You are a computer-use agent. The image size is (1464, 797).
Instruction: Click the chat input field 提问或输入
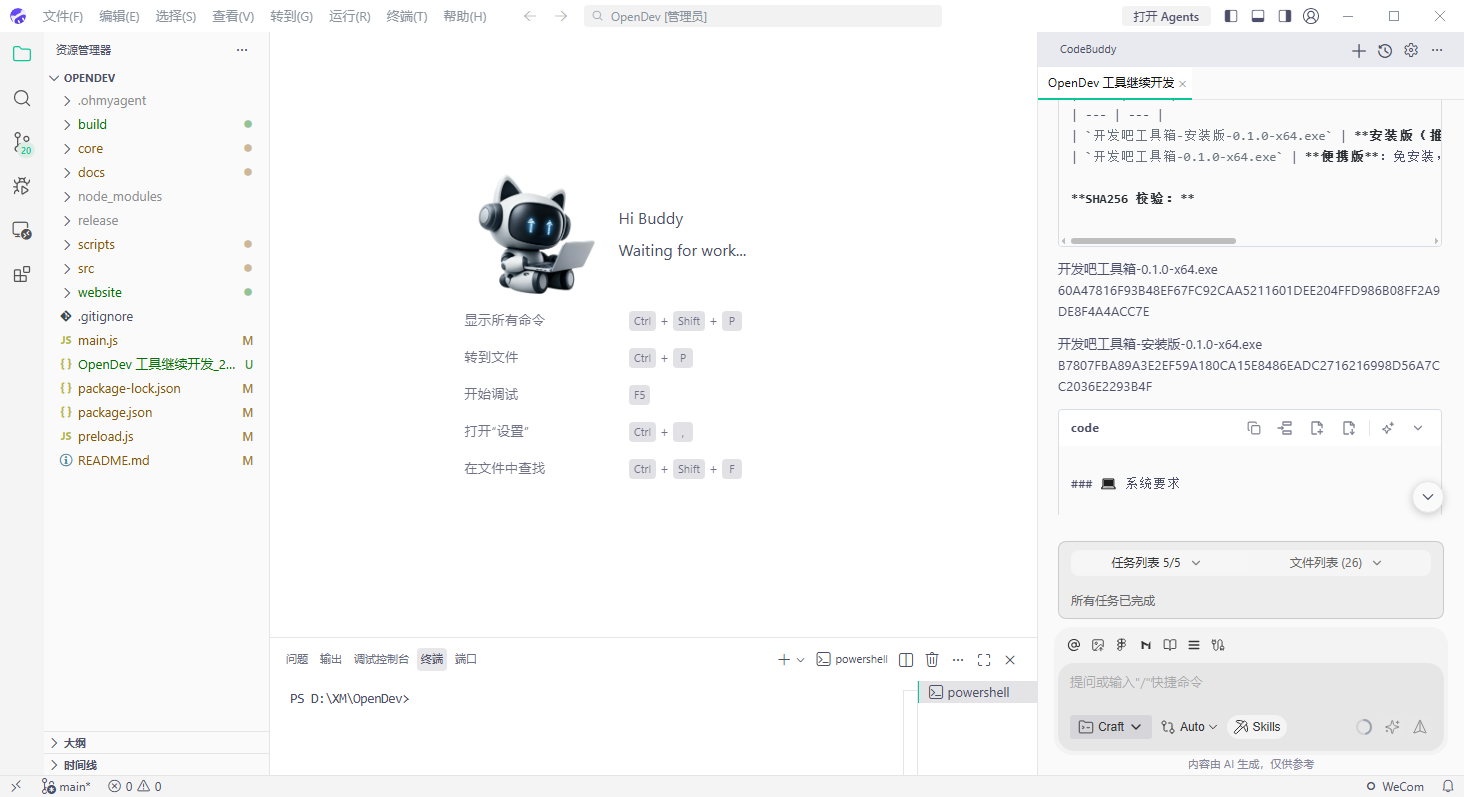[1250, 682]
